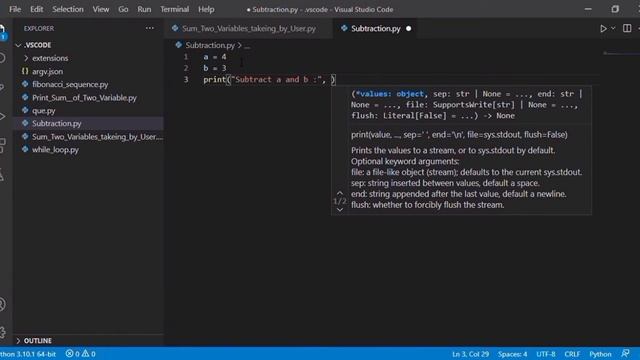Run Python file with the play button
Image resolution: width=640 pixels, height=360 pixels.
click(603, 29)
